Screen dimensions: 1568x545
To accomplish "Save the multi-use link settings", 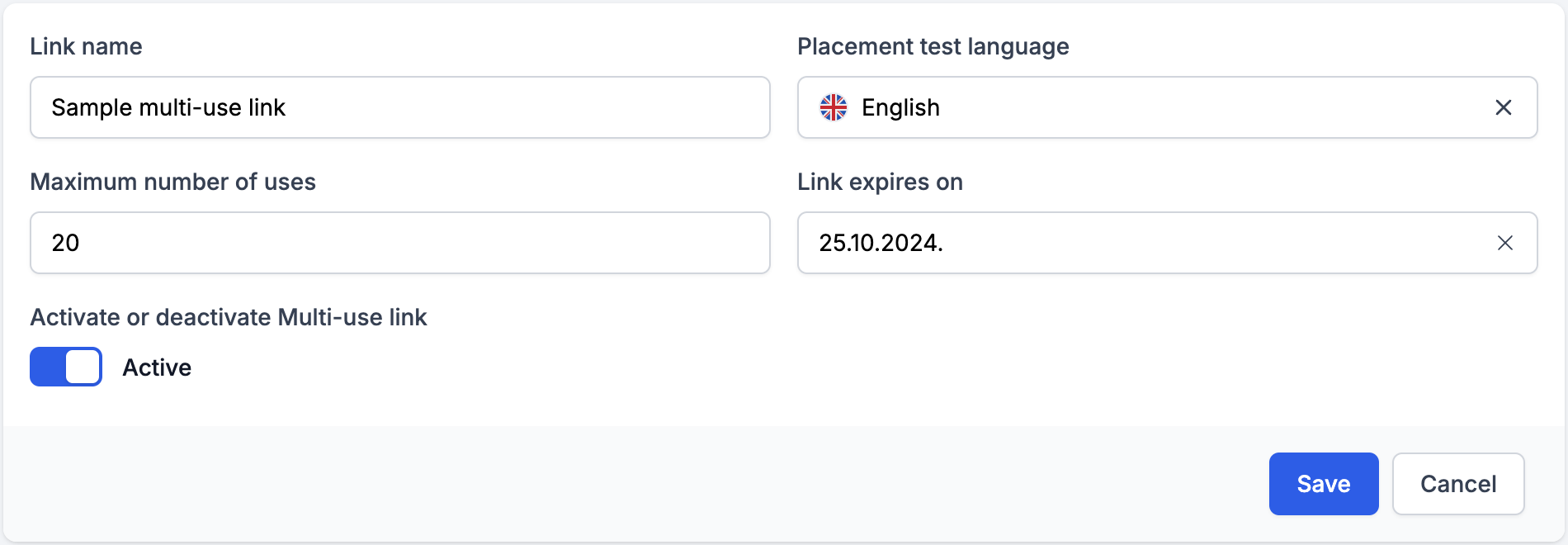I will (1324, 484).
